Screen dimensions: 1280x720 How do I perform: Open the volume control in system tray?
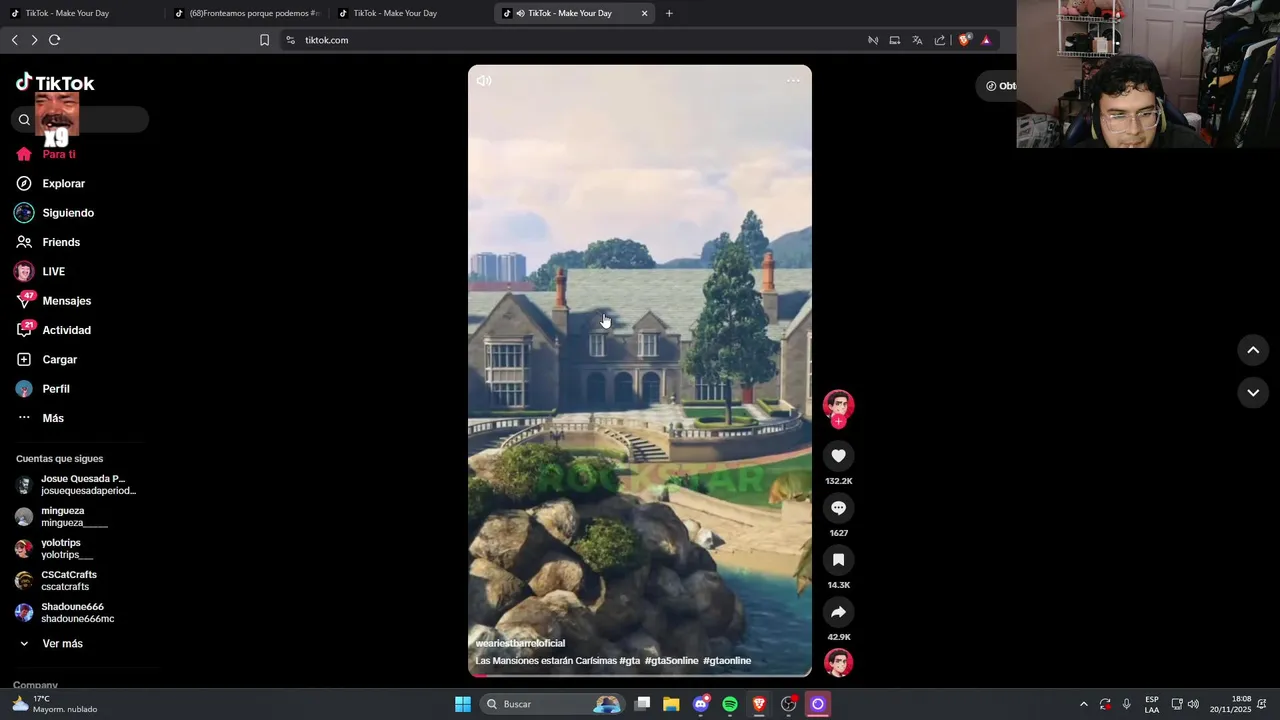[x=1193, y=704]
